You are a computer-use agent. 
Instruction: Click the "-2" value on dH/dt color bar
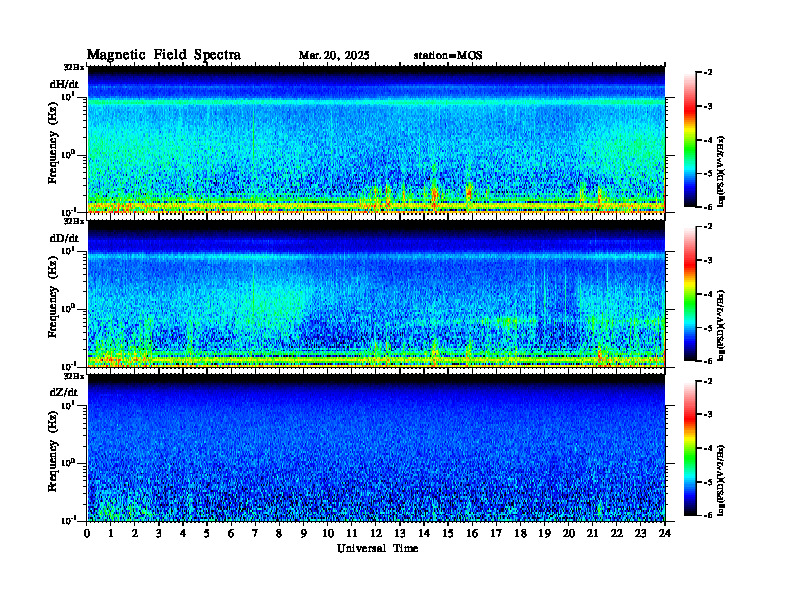click(x=708, y=73)
